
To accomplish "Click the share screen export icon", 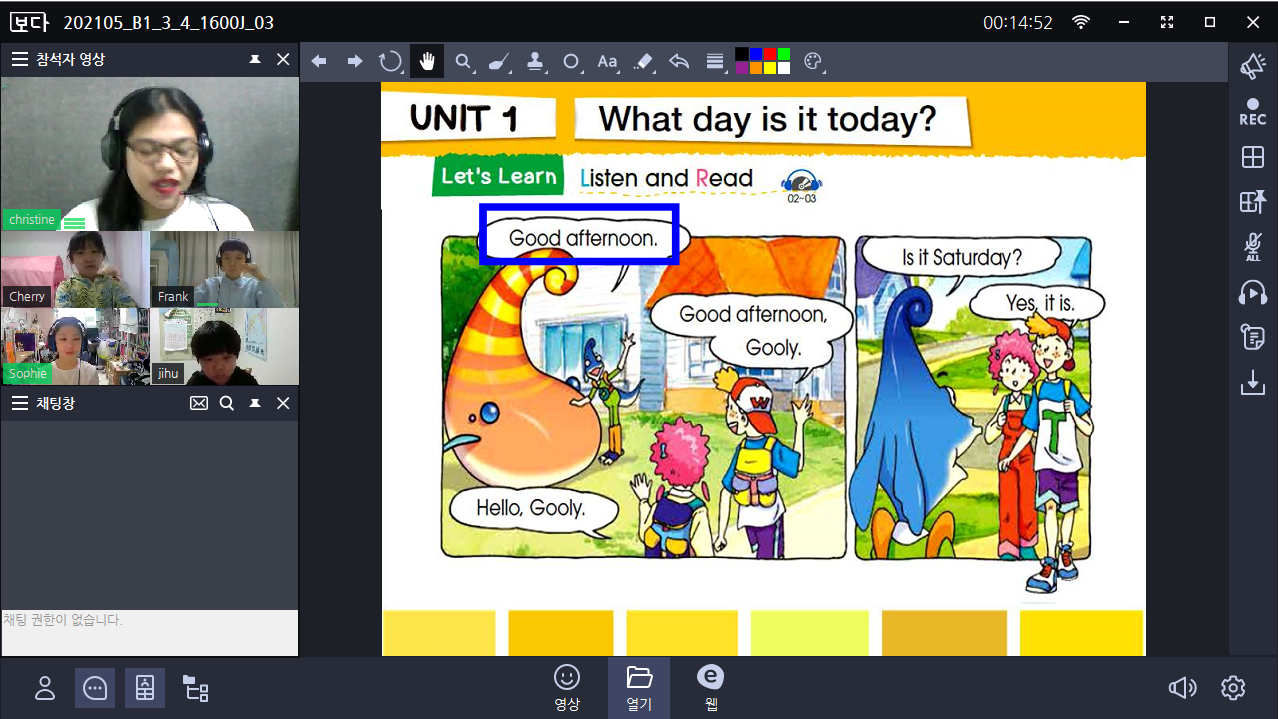I will tap(1253, 202).
